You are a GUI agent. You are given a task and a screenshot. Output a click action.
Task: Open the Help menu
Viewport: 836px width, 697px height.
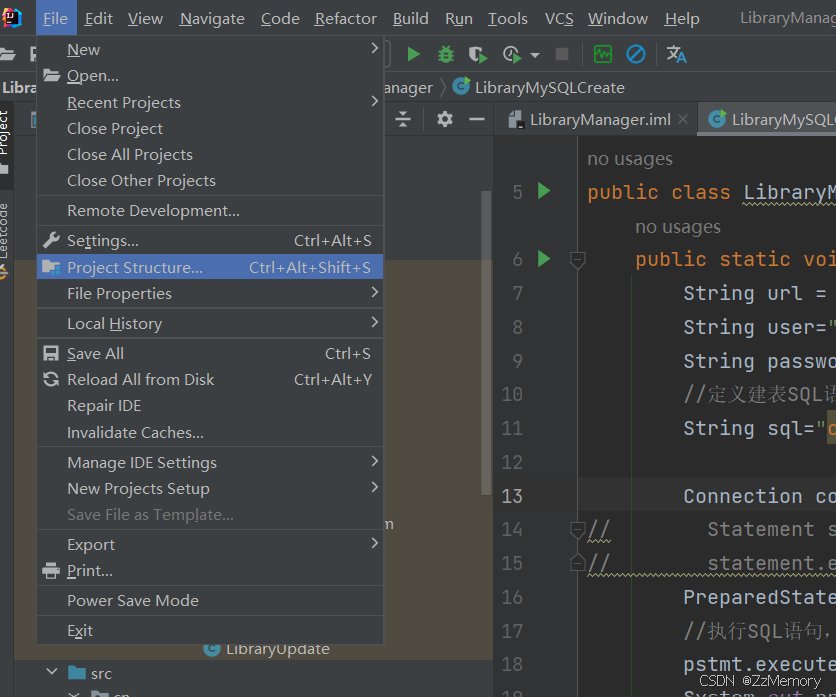pos(682,19)
